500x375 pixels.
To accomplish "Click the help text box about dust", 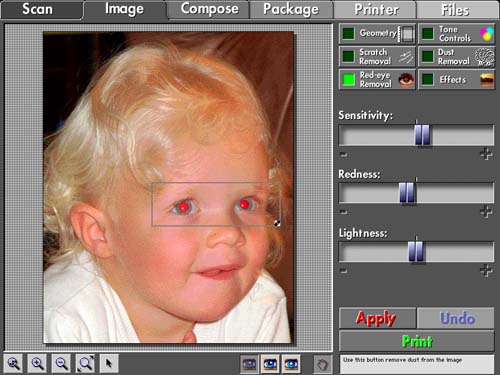I will [x=417, y=364].
